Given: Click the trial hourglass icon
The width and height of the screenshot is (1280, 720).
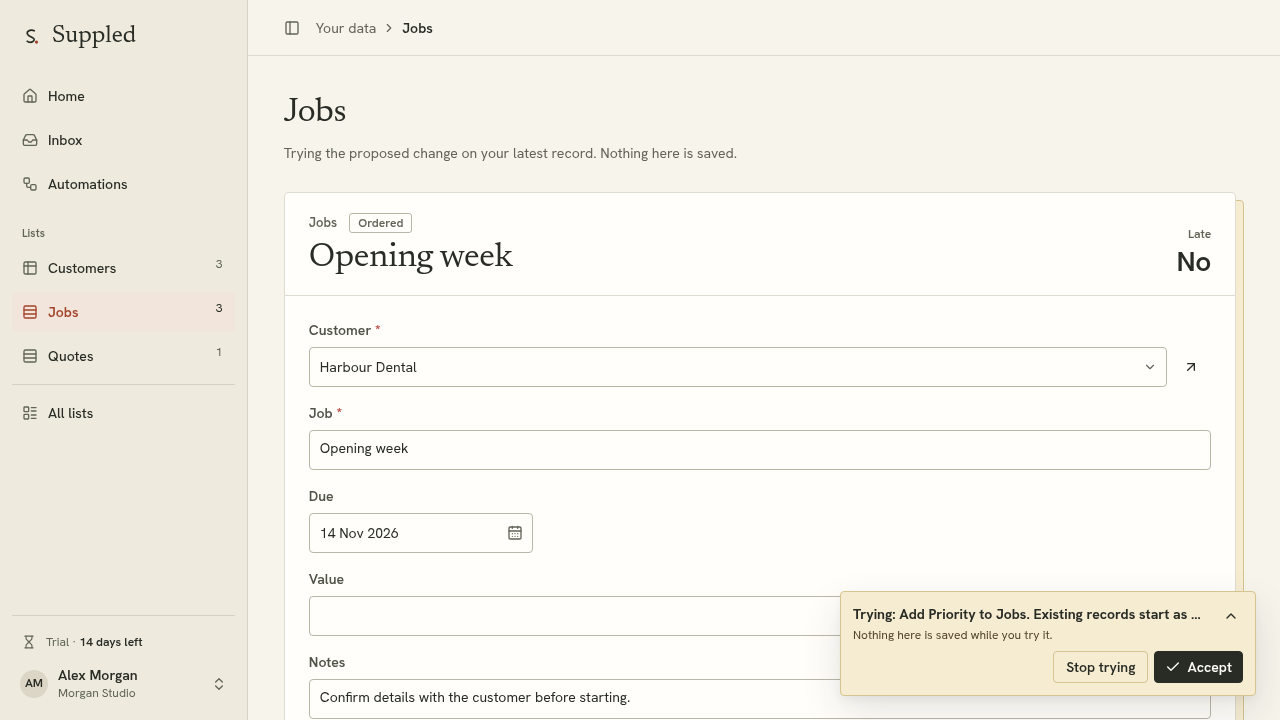Looking at the screenshot, I should click(29, 642).
